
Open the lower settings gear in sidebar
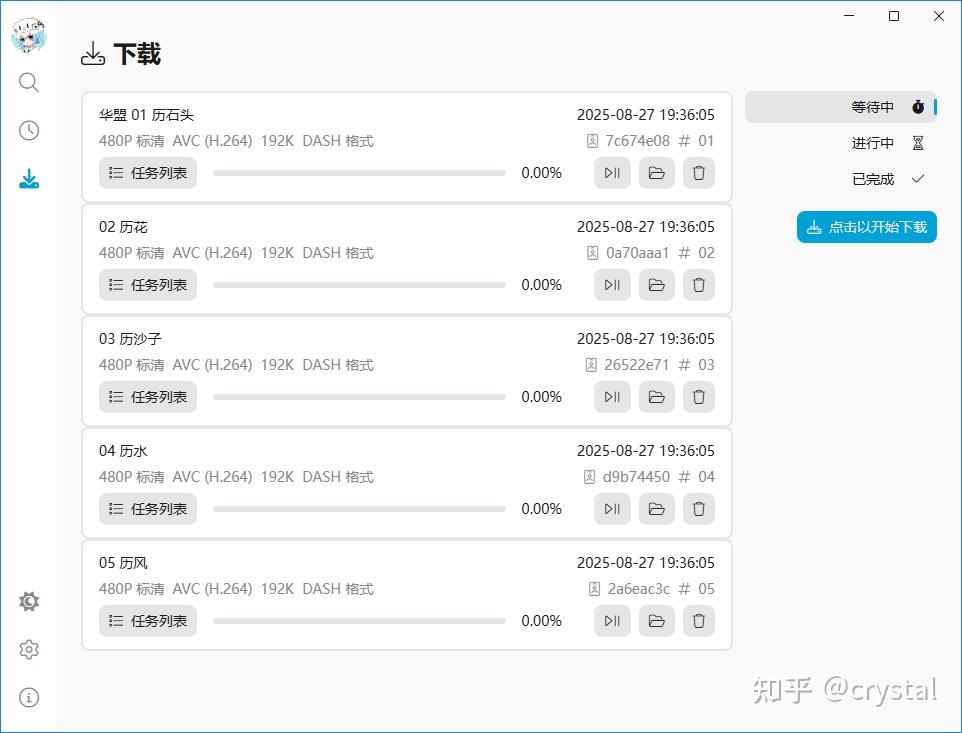(29, 649)
